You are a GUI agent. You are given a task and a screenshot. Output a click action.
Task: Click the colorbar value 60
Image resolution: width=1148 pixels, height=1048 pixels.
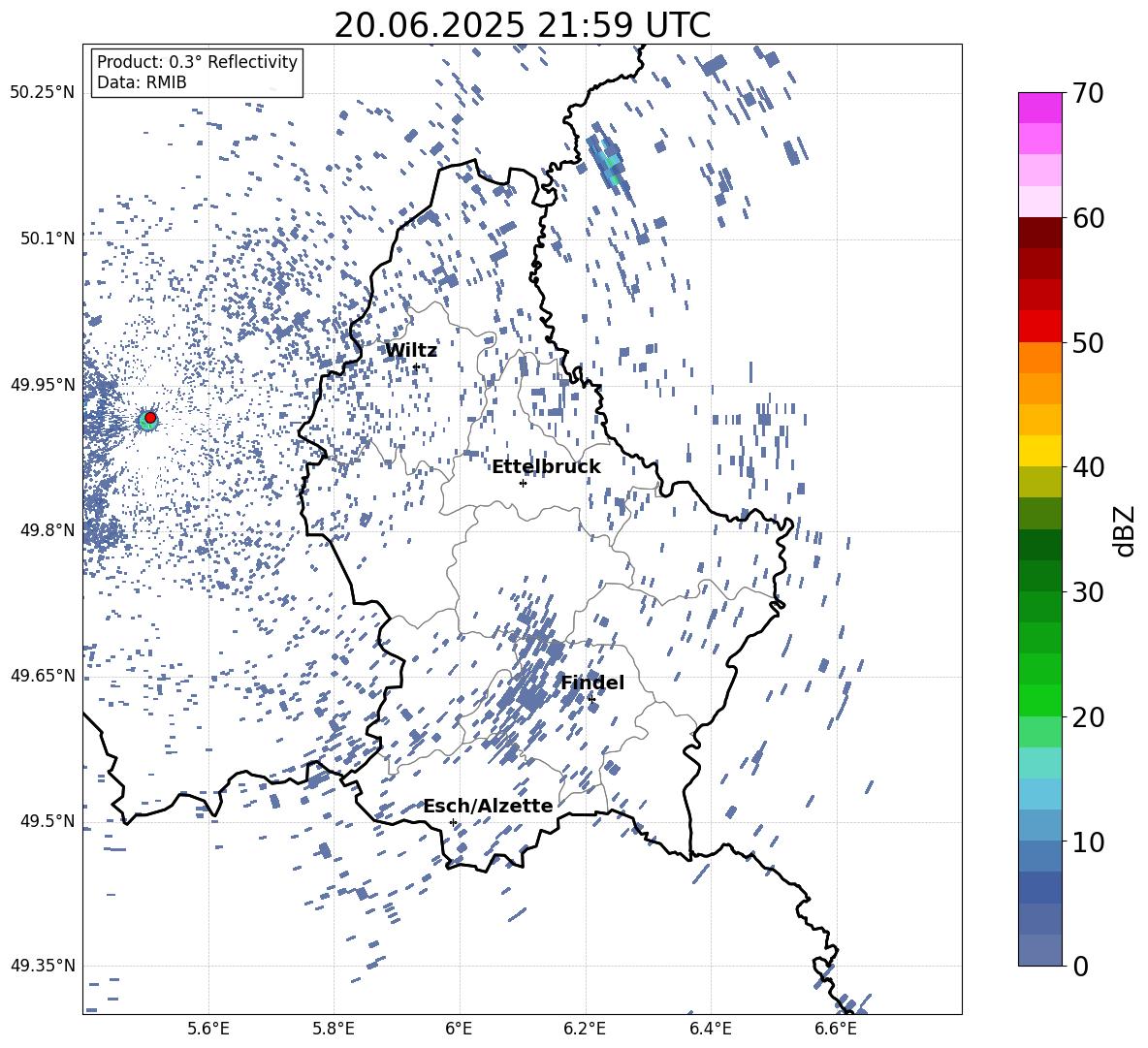coord(1088,218)
